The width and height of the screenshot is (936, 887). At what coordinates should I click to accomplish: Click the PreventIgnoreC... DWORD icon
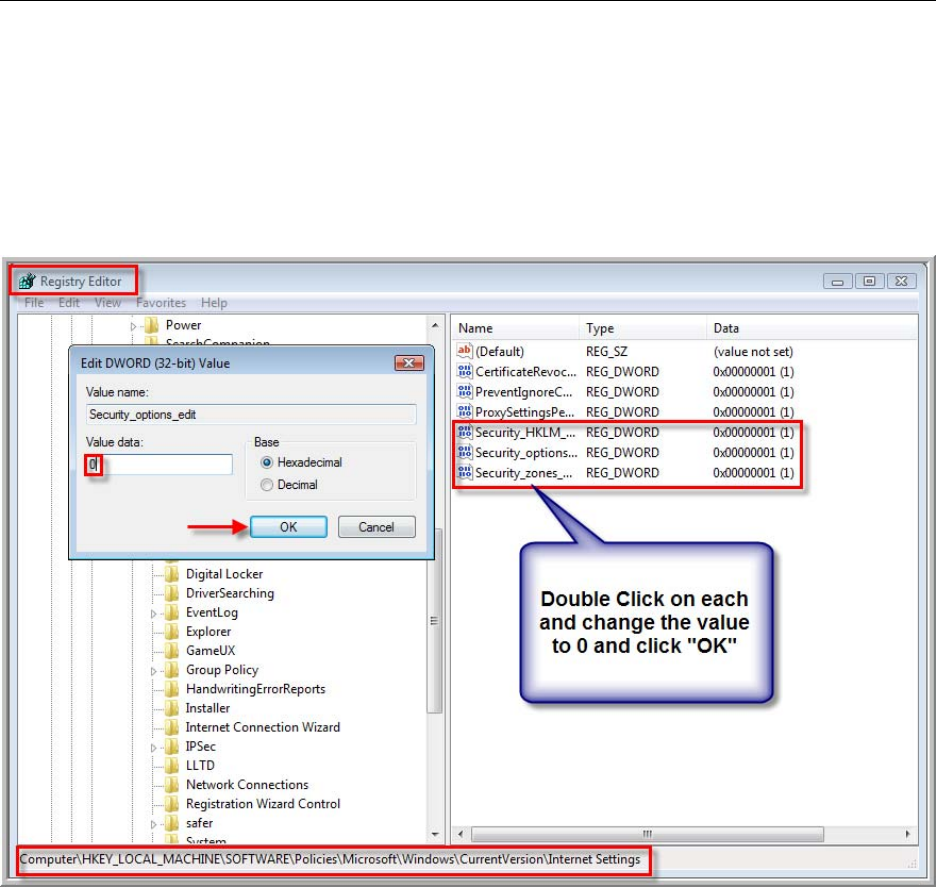(464, 392)
